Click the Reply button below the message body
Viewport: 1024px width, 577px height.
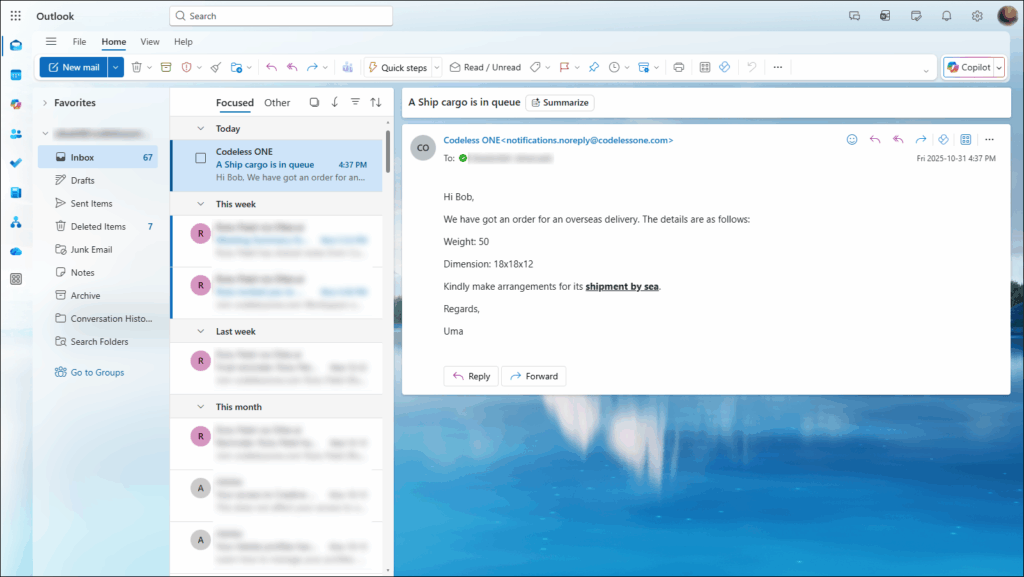[471, 376]
